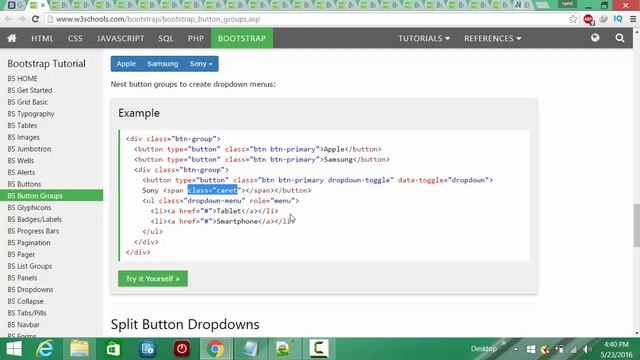Screen dimensions: 640x360
Task: Go back with browser back arrow
Action: pos(8,19)
